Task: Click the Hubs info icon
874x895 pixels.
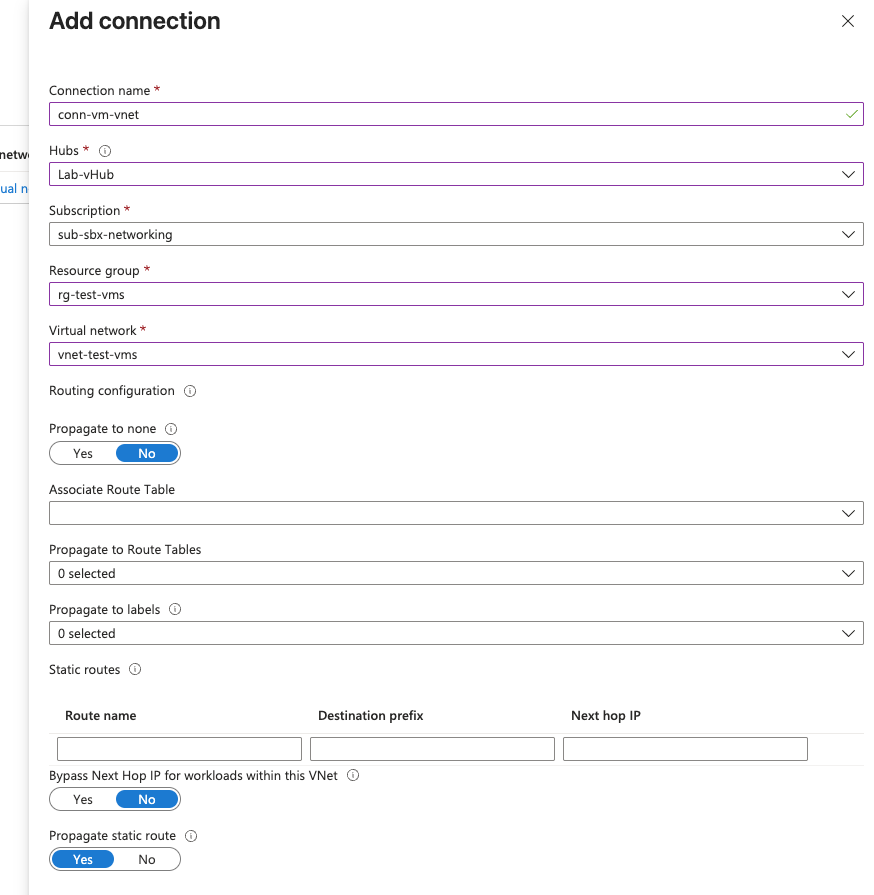Action: click(105, 151)
